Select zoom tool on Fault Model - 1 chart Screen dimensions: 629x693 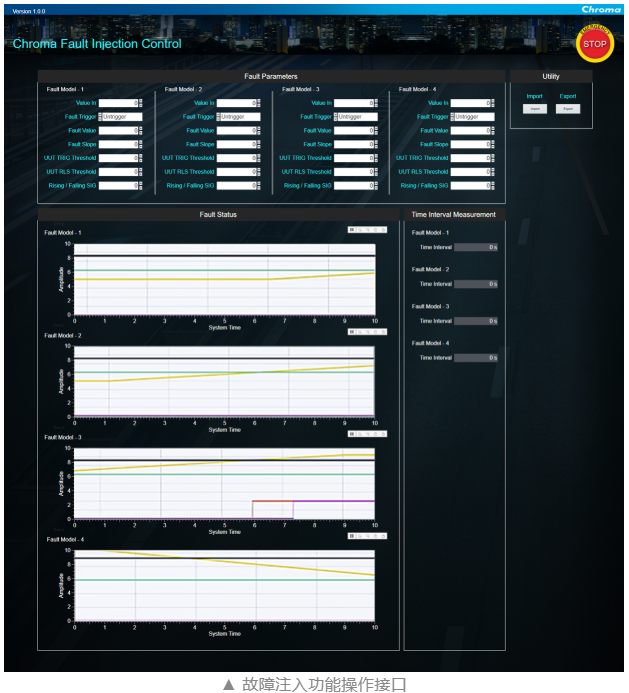pos(360,230)
